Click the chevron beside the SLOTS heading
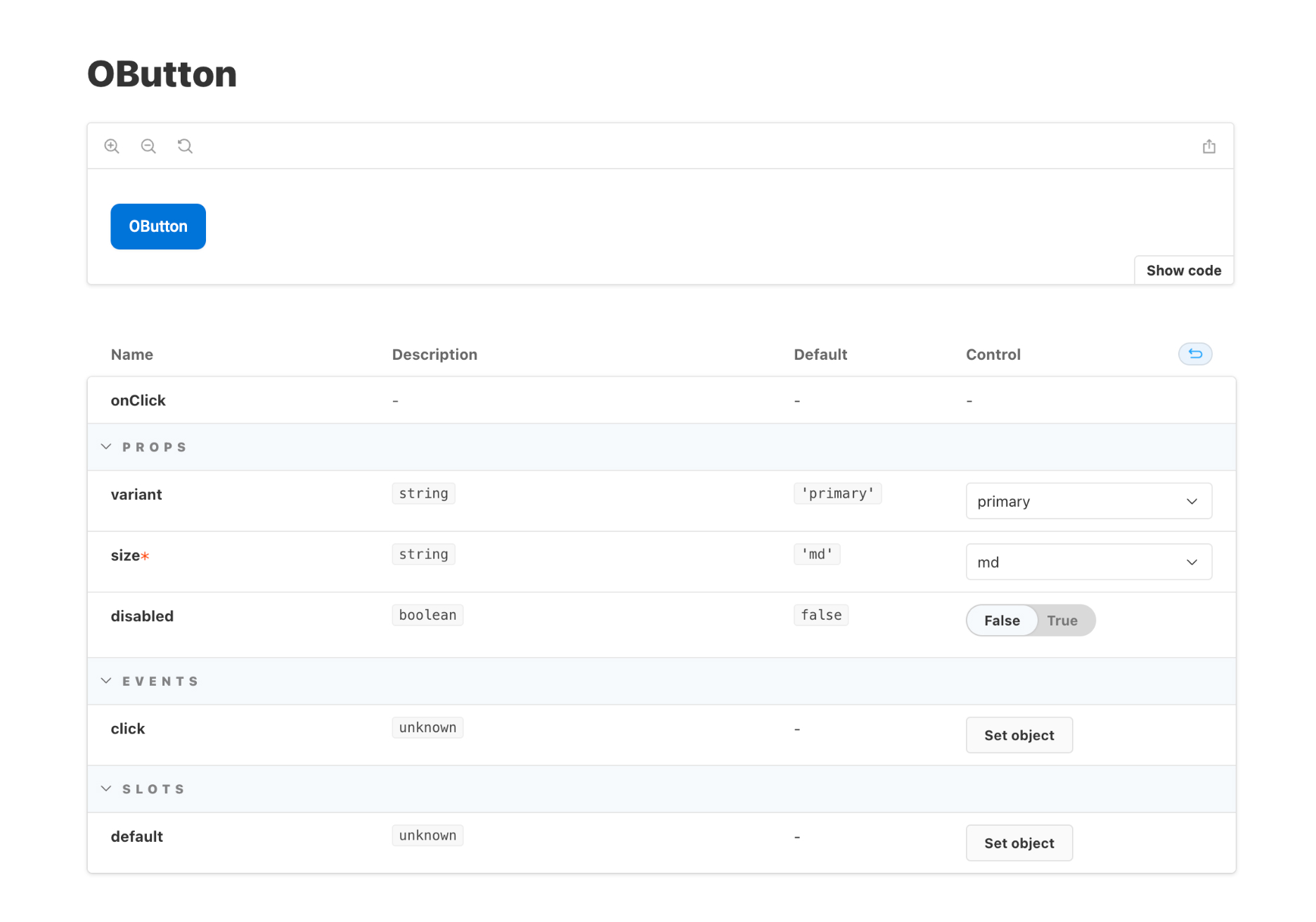Viewport: 1316px width, 922px height. point(106,789)
